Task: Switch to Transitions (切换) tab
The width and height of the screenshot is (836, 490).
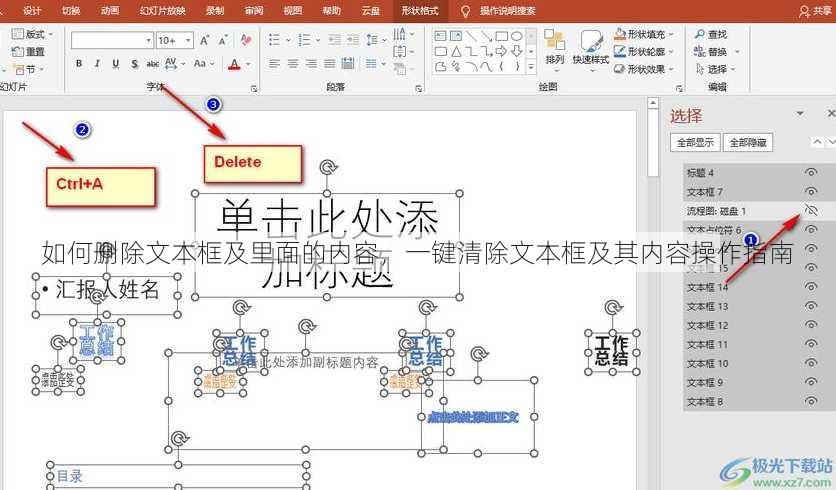Action: (71, 11)
